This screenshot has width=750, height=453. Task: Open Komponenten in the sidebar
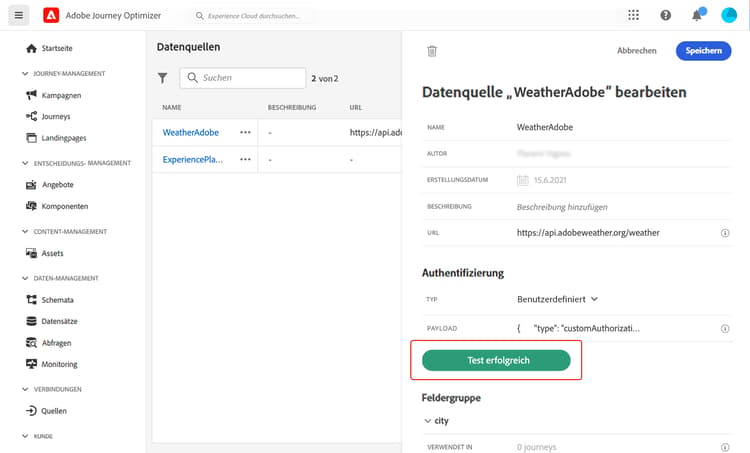(x=57, y=206)
